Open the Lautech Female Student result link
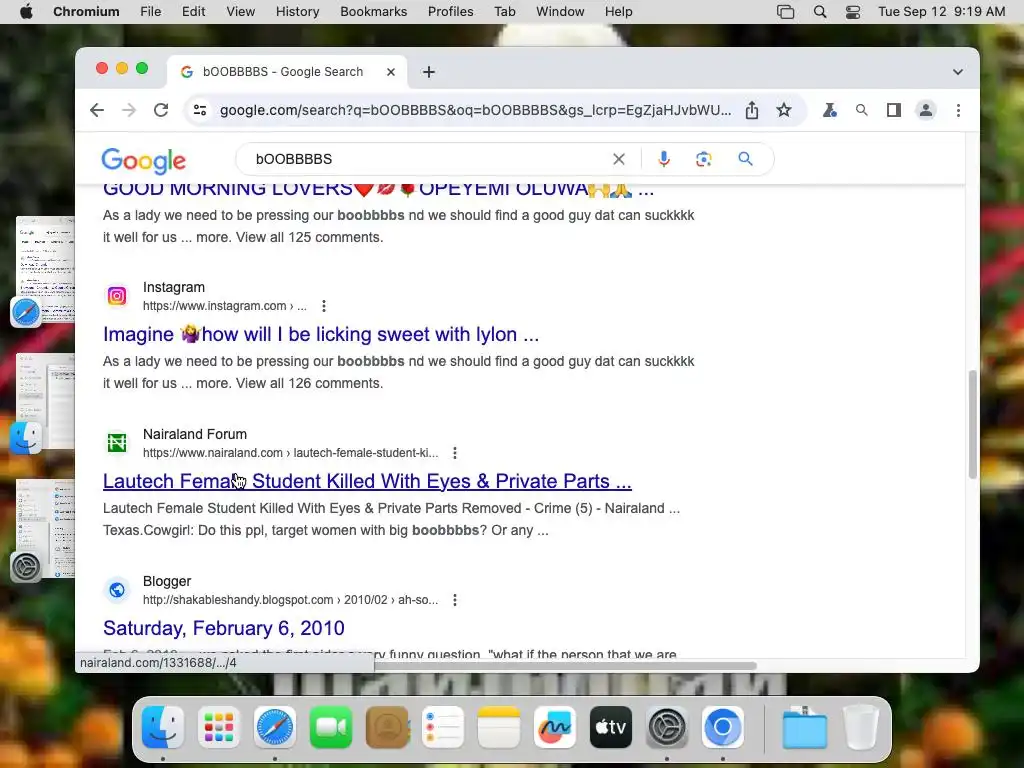This screenshot has width=1024, height=768. [367, 481]
